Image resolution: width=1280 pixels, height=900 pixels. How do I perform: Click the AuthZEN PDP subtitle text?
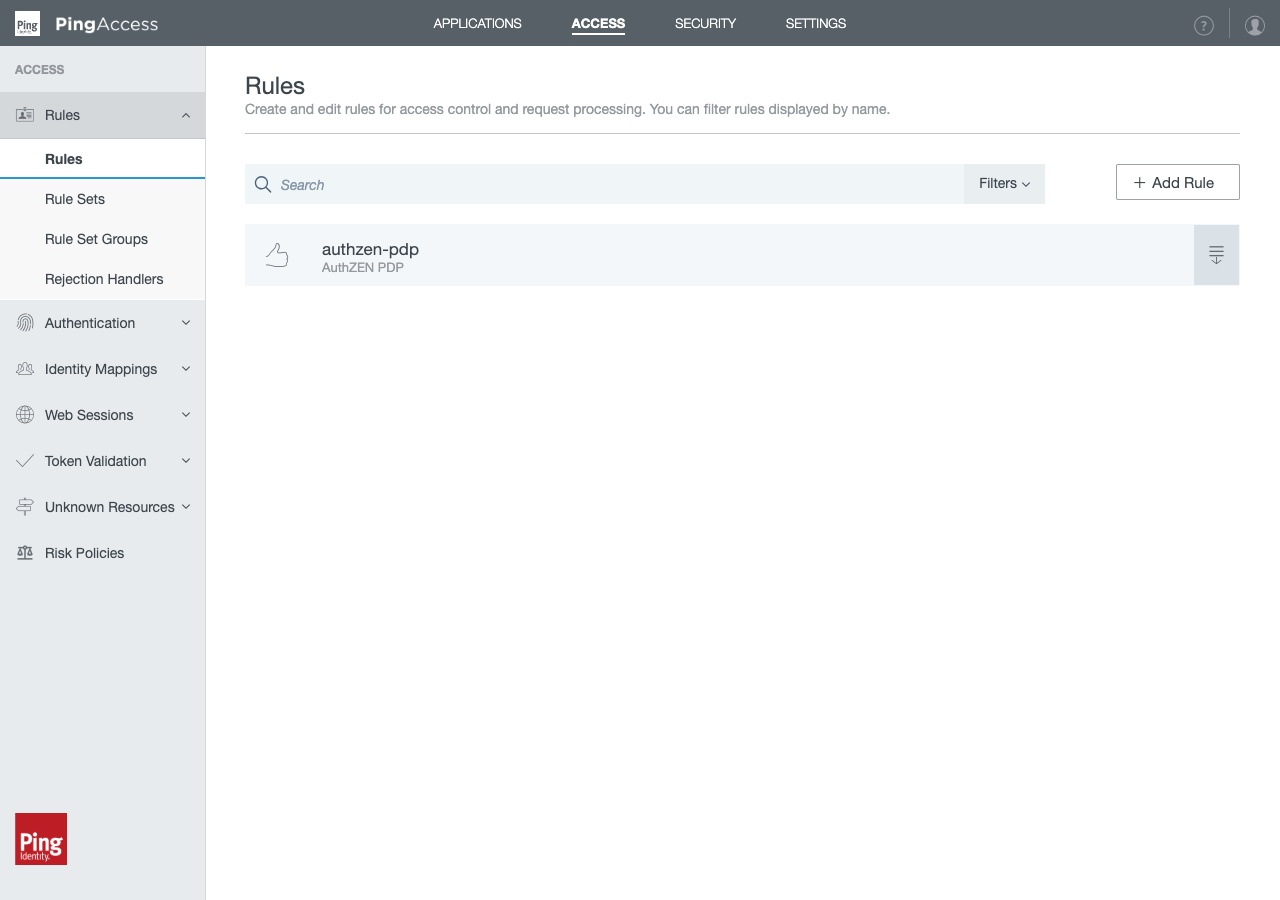pos(363,268)
